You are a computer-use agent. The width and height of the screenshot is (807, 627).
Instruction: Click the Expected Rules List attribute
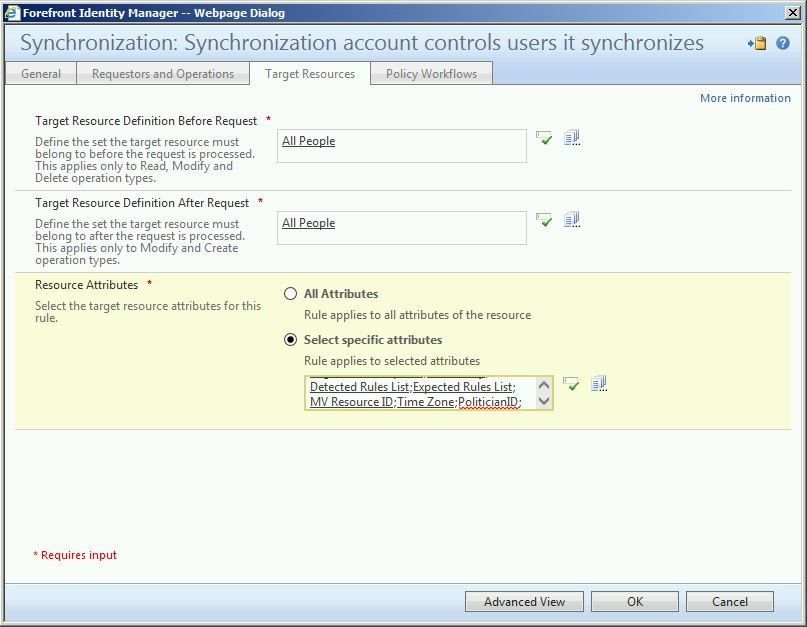click(463, 387)
